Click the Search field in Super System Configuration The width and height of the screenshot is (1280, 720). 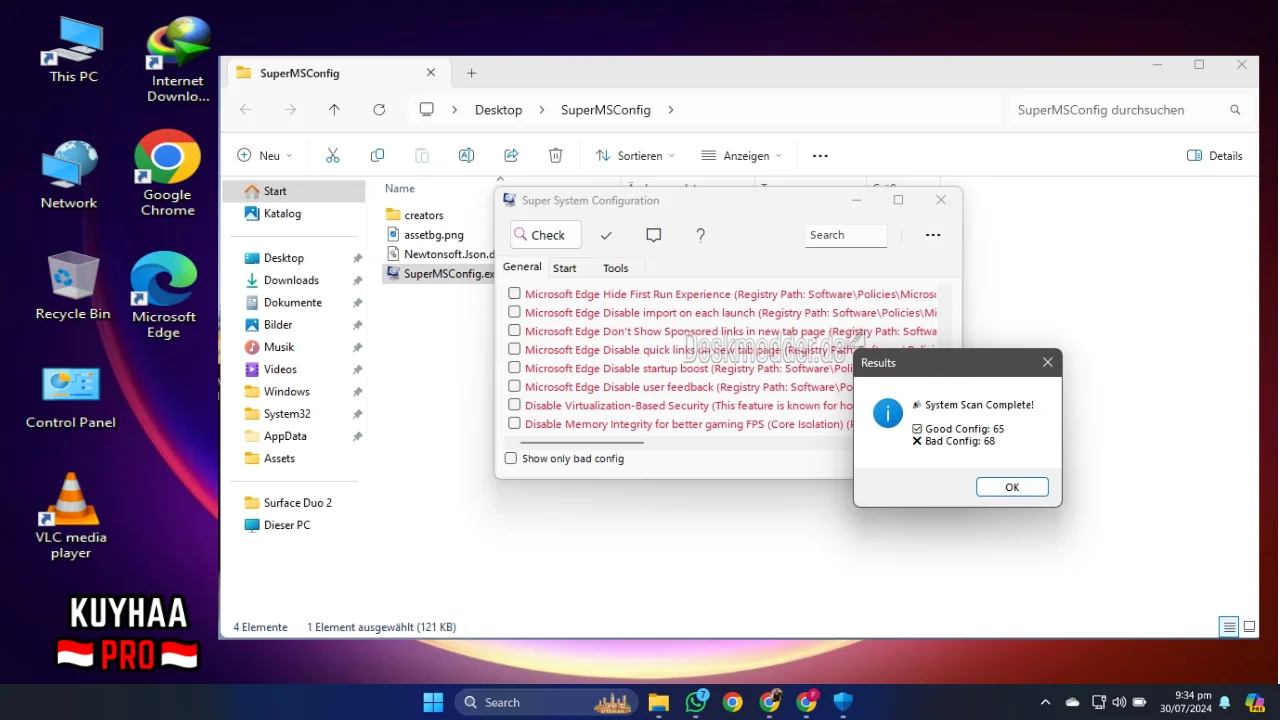tap(846, 235)
